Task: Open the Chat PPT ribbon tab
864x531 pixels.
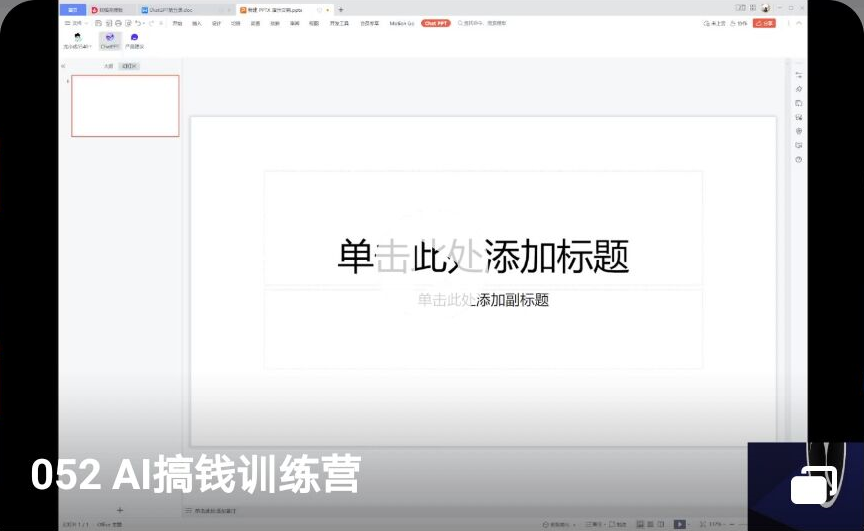Action: [x=435, y=22]
